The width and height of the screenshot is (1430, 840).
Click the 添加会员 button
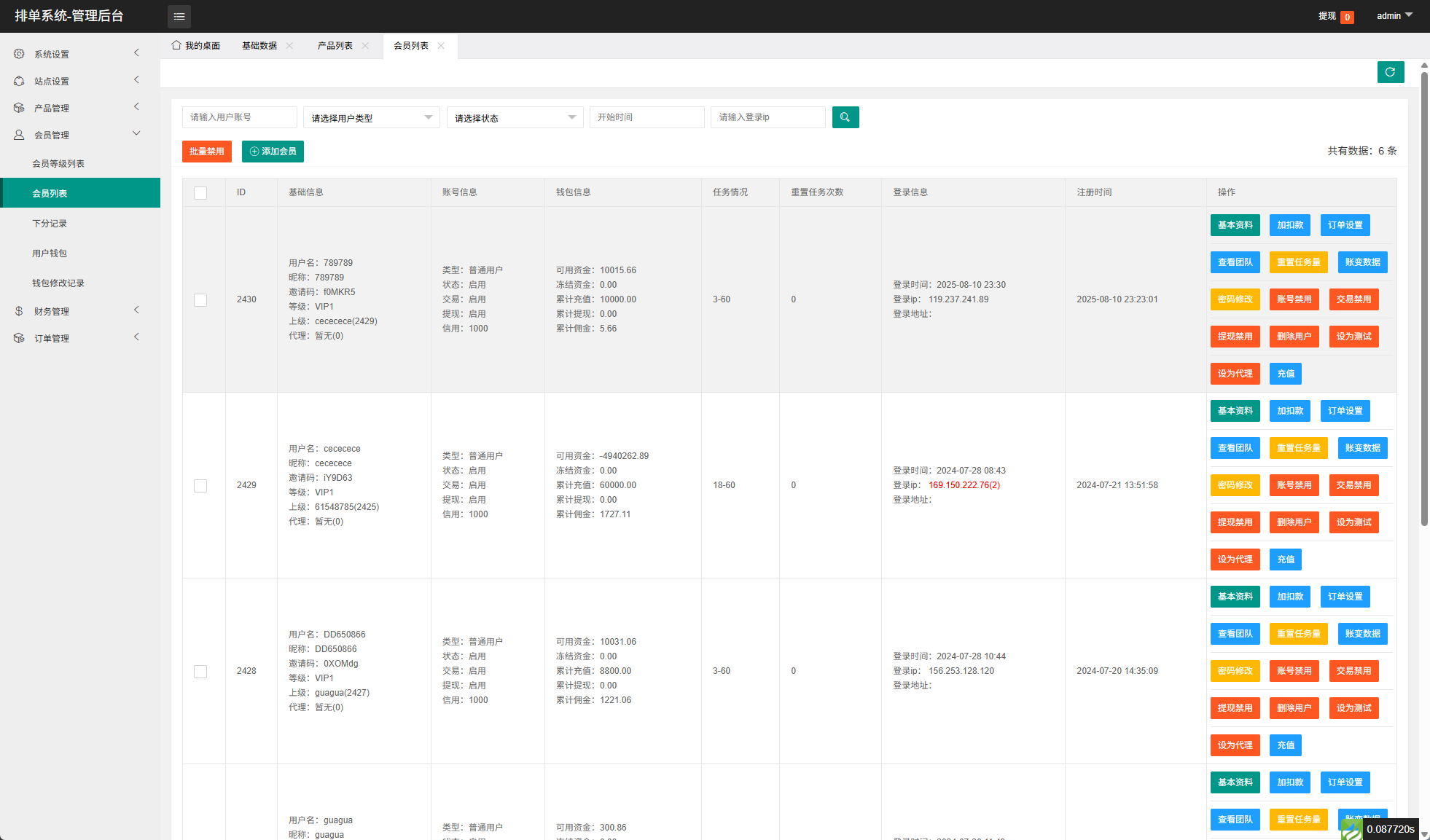[x=273, y=152]
